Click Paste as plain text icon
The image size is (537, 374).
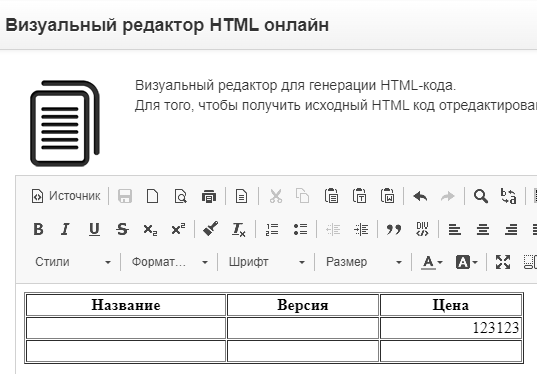[x=359, y=196]
